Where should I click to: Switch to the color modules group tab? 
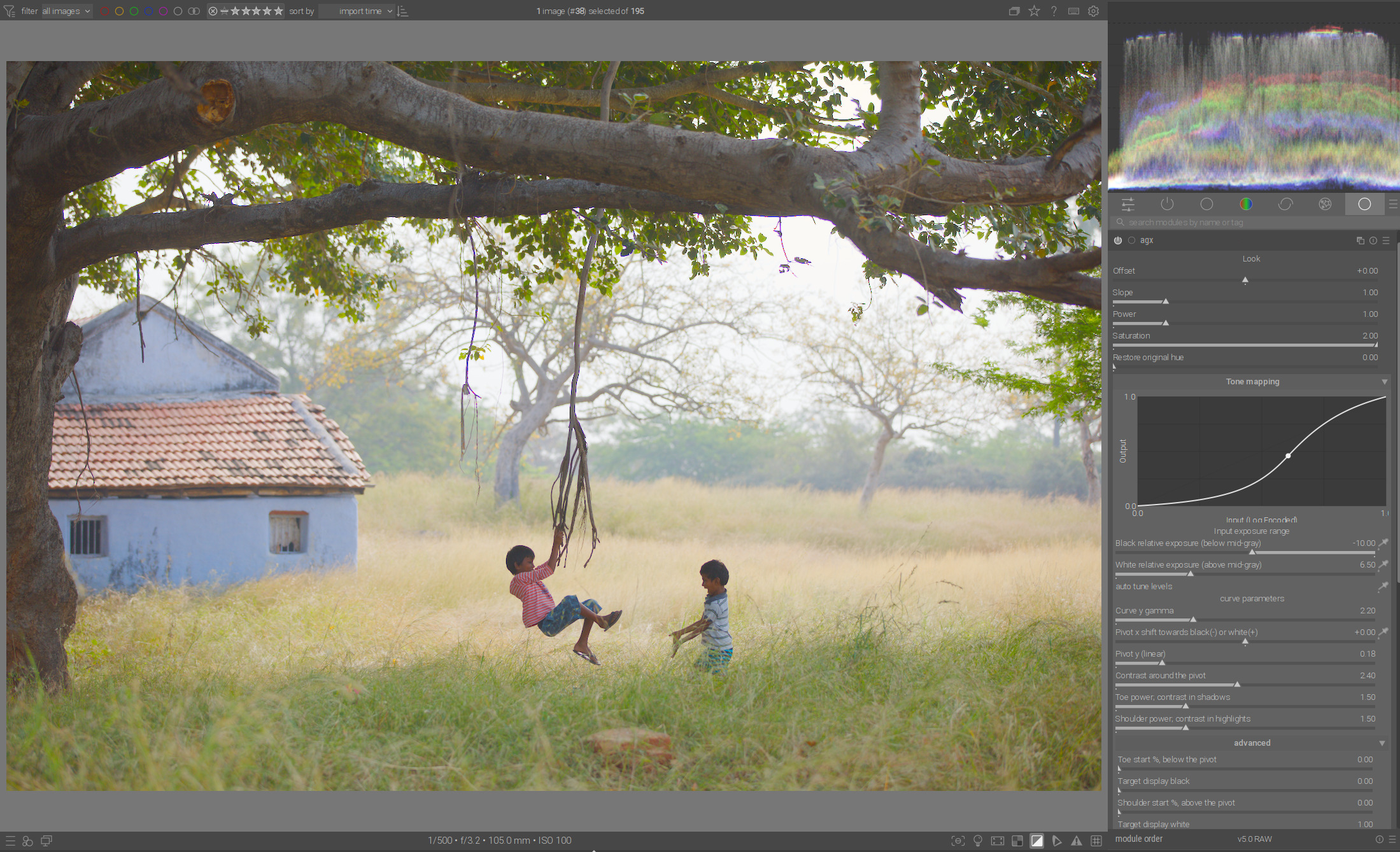1246,204
